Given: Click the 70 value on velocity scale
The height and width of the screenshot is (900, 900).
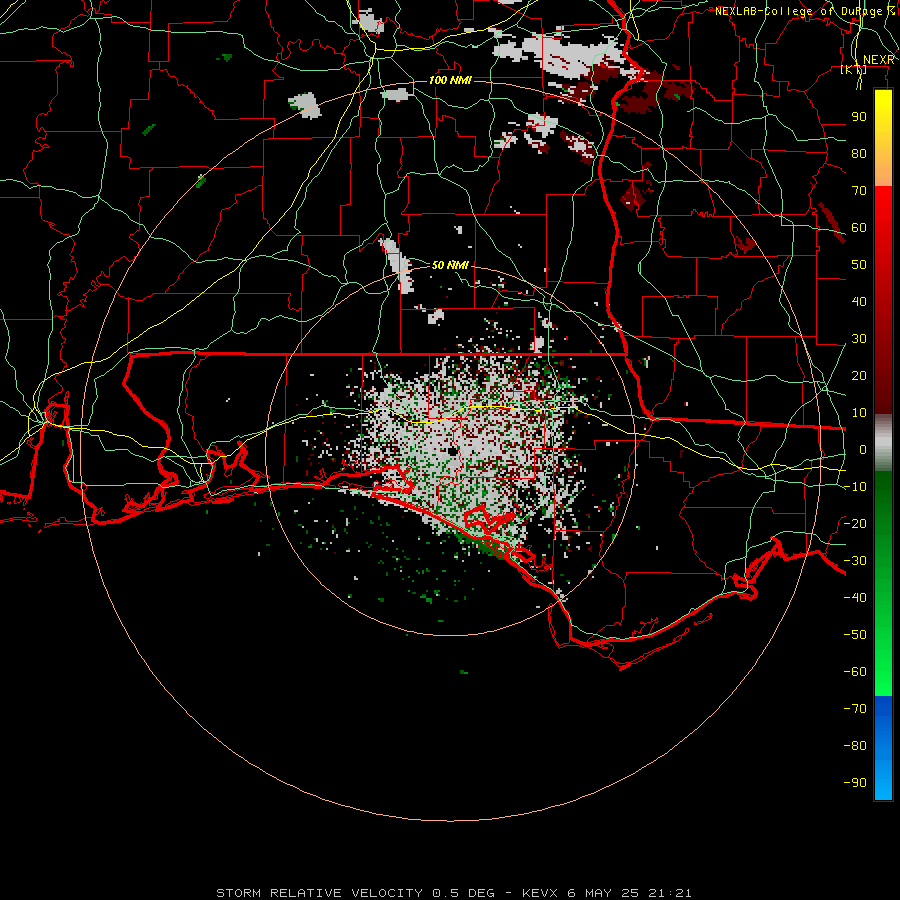Looking at the screenshot, I should (x=859, y=191).
